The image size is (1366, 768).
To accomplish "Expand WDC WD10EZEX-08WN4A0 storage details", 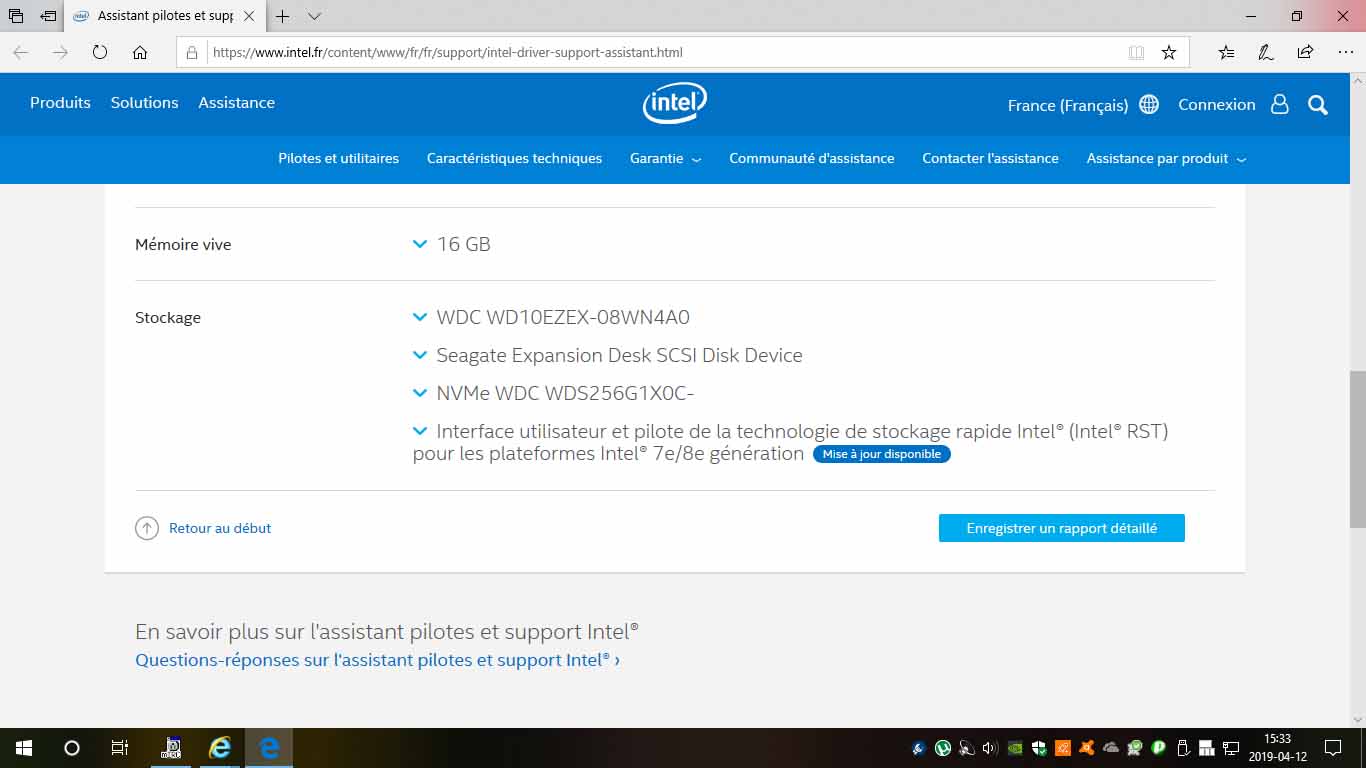I will (420, 317).
